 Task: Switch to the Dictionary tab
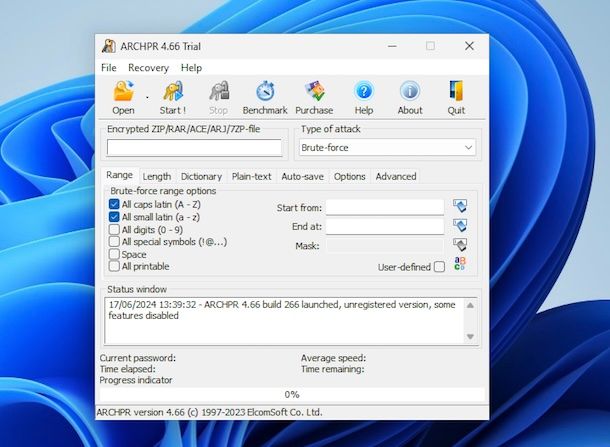click(x=201, y=177)
